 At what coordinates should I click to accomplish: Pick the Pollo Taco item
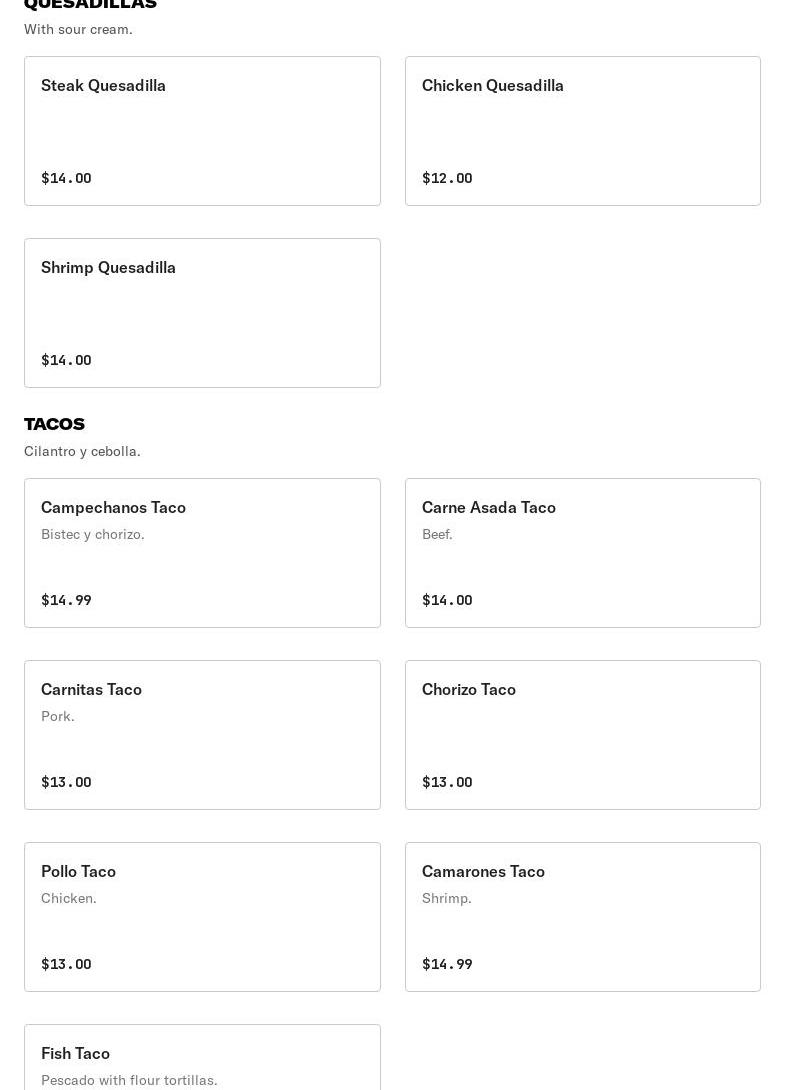(x=202, y=917)
